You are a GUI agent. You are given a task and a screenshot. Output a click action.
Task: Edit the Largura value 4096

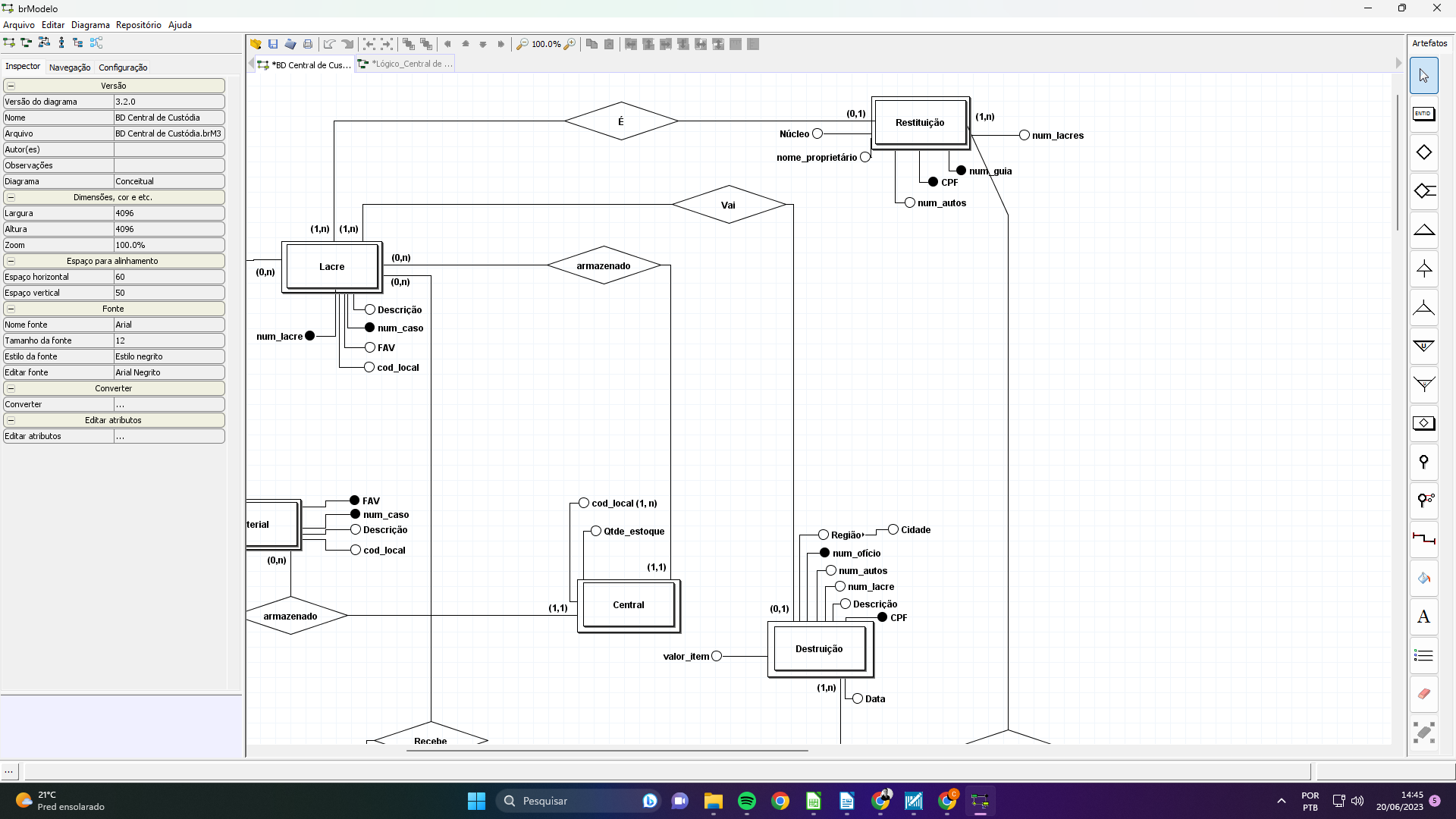coord(169,213)
